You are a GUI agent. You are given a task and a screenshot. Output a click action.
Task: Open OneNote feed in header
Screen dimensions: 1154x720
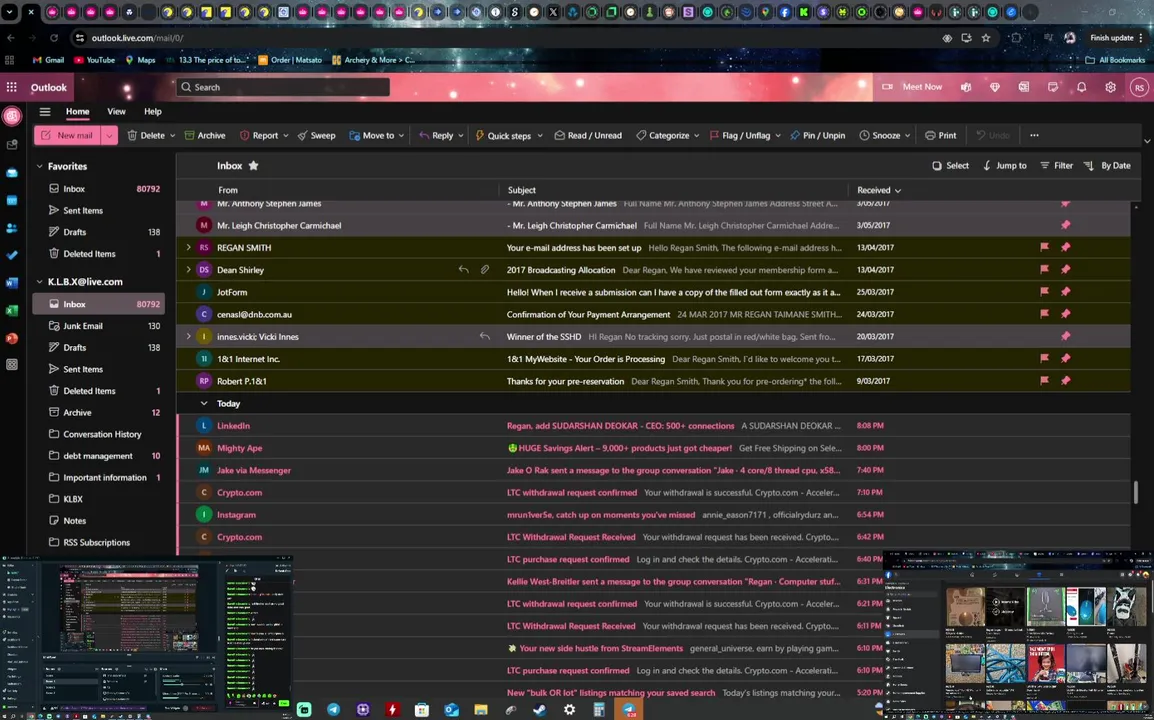click(1024, 87)
